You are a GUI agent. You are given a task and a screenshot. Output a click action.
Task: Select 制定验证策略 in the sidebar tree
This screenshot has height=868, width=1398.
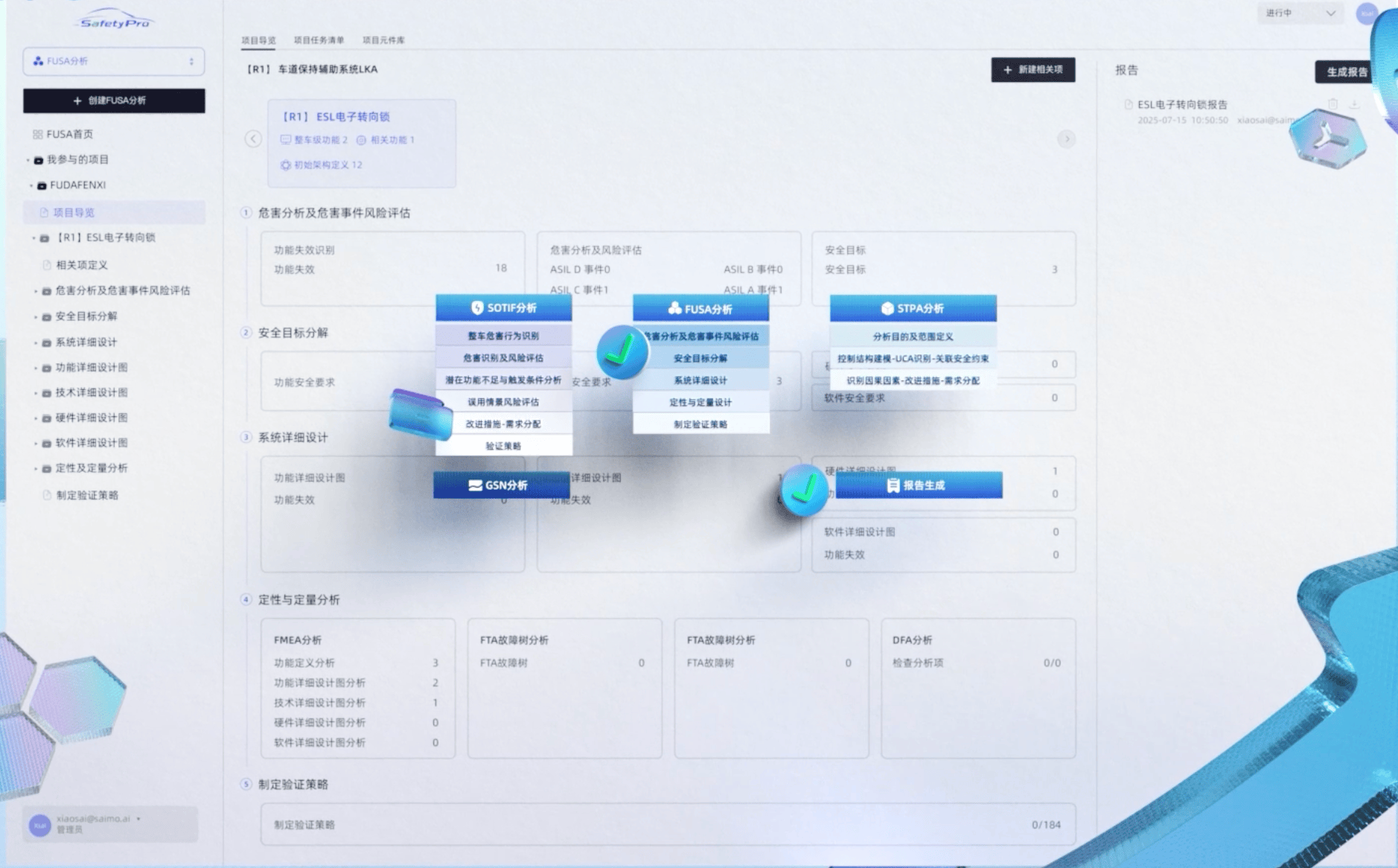87,495
